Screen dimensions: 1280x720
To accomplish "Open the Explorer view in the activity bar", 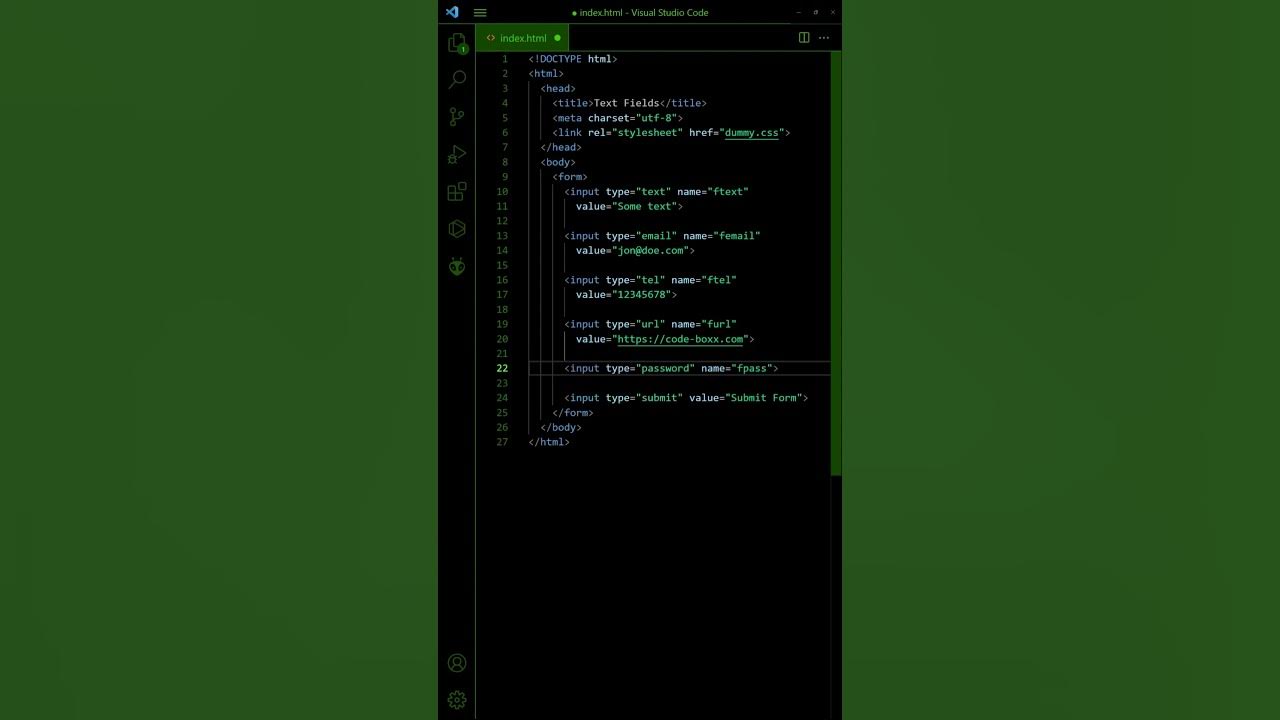I will click(x=457, y=43).
